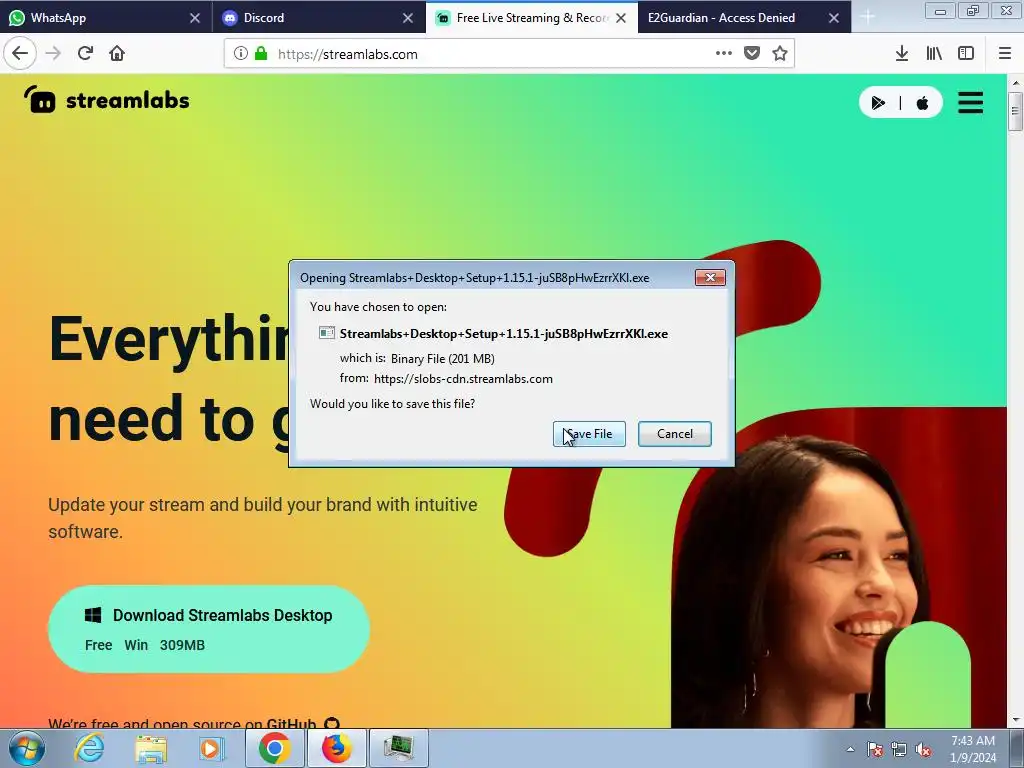Click the Firefox back arrow button
1024x768 pixels.
coord(20,54)
